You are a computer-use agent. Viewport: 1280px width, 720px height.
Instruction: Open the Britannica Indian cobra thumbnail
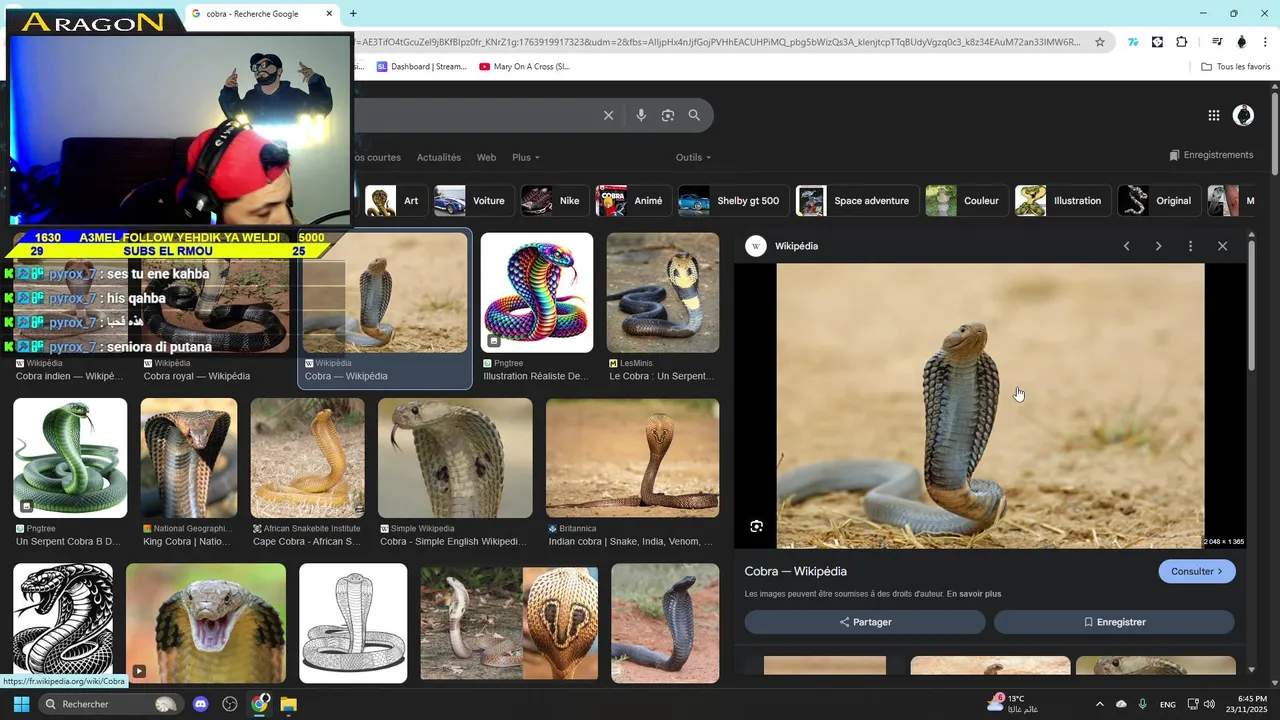click(x=633, y=458)
